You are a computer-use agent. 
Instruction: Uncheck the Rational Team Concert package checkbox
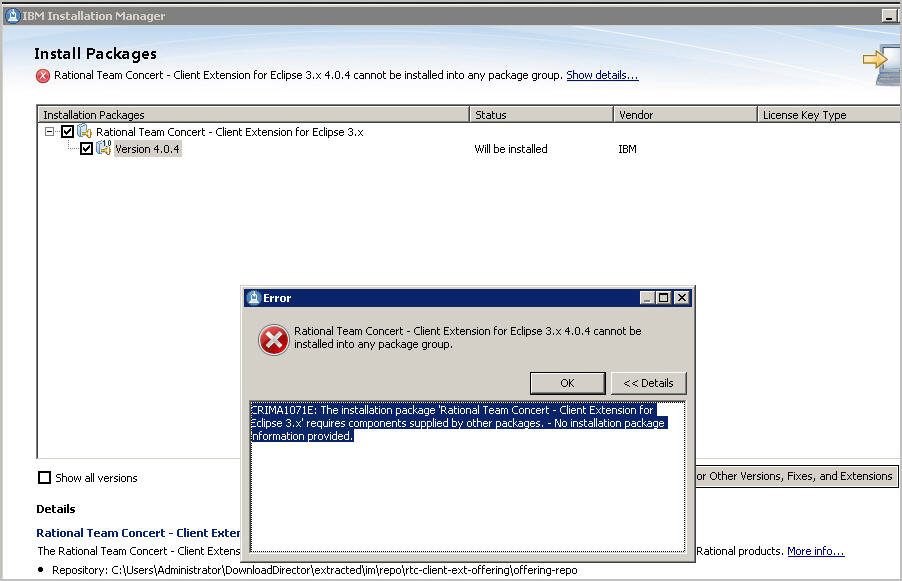[x=67, y=132]
